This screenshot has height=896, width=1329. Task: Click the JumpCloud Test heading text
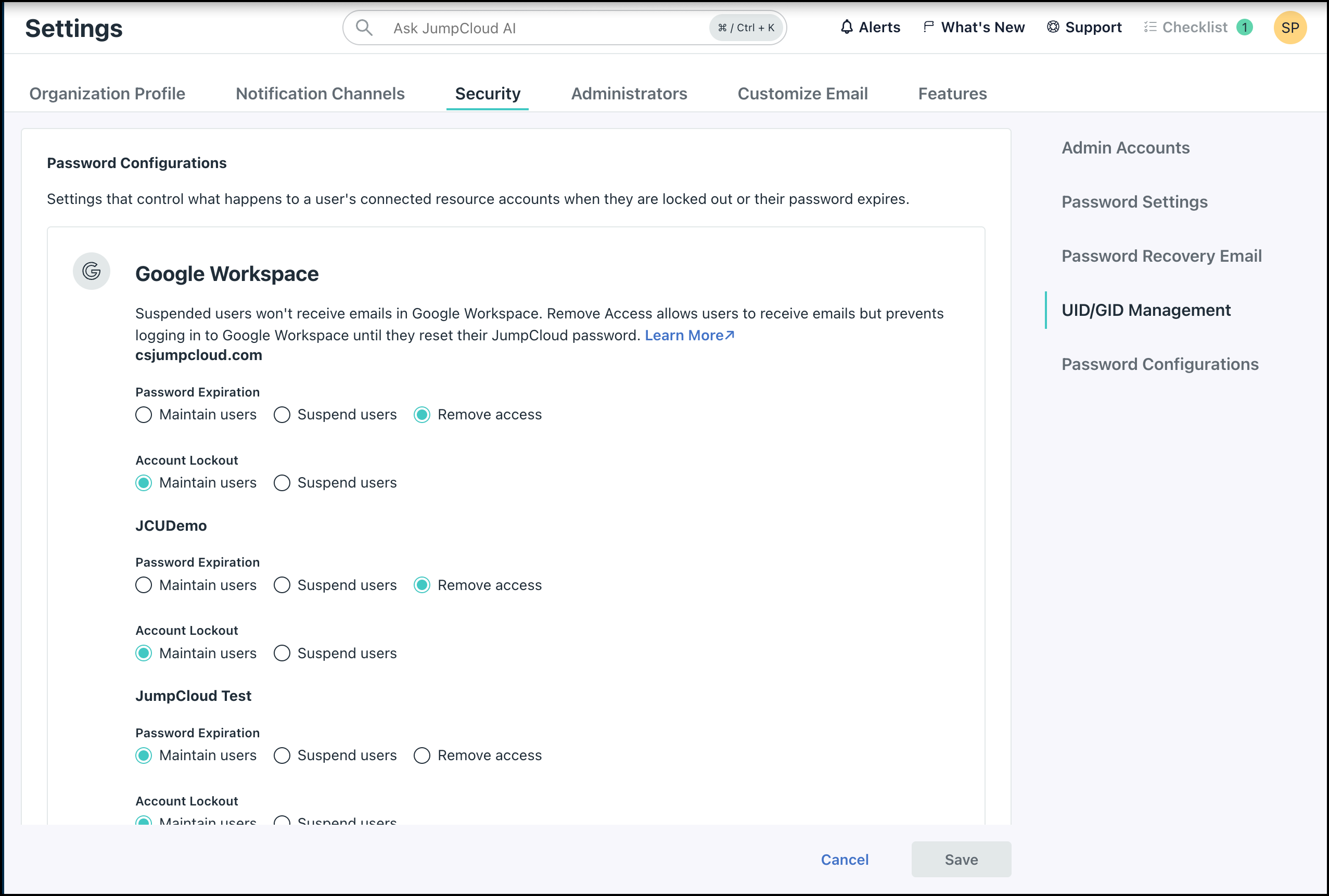(193, 696)
